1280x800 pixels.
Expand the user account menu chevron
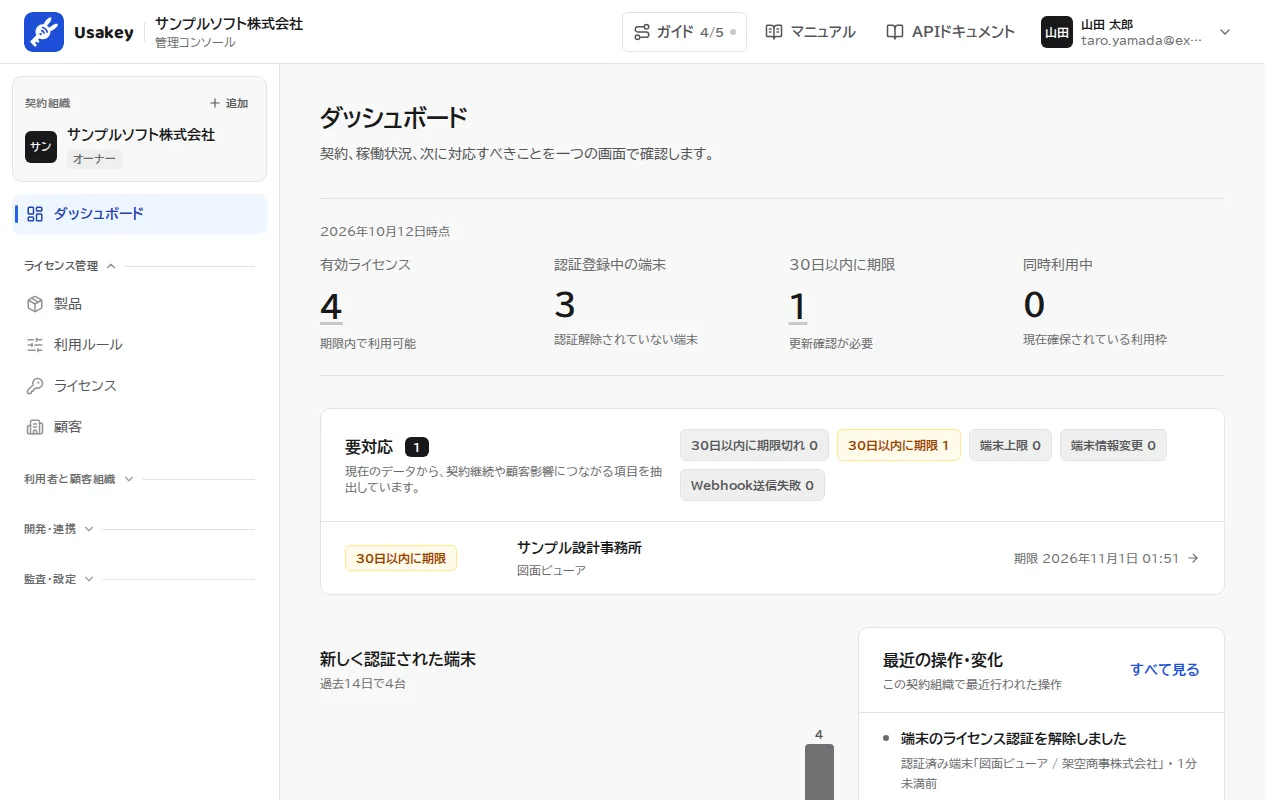[1225, 32]
